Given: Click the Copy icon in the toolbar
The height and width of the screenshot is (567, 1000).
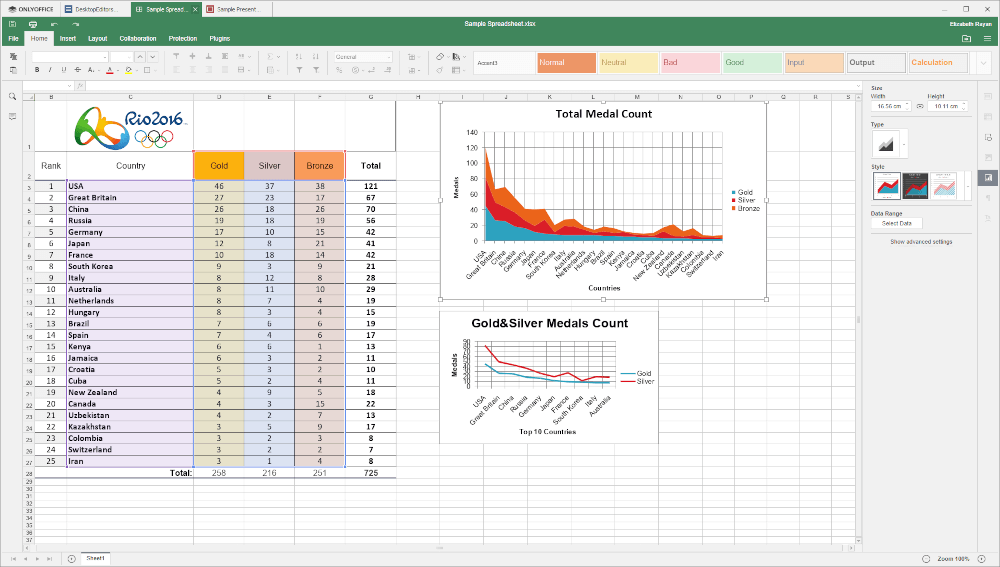Looking at the screenshot, I should click(13, 57).
